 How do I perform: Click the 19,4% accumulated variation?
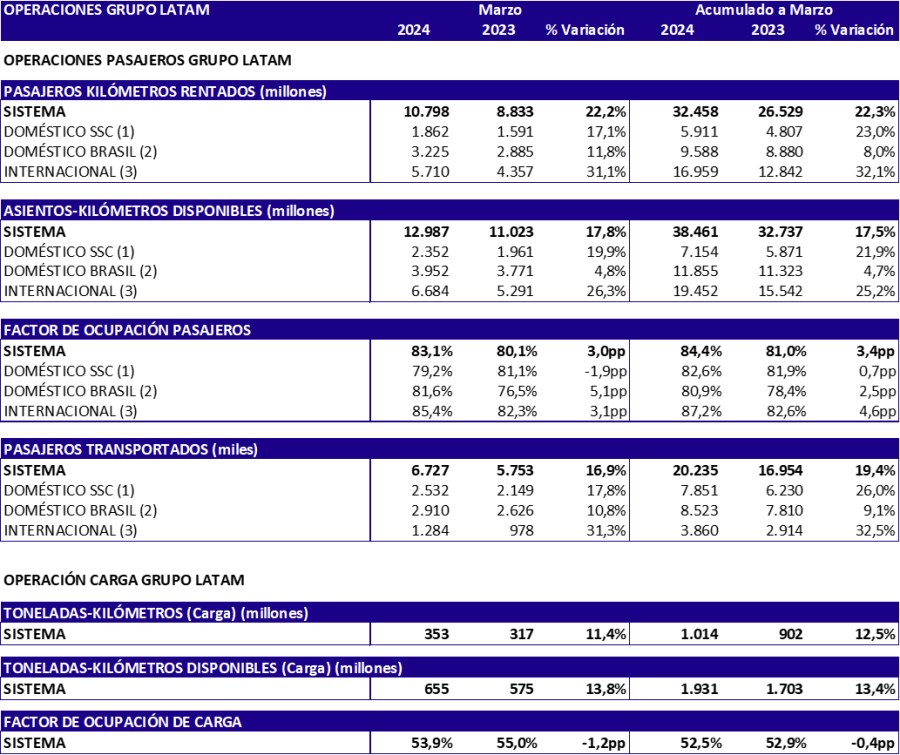(x=875, y=470)
